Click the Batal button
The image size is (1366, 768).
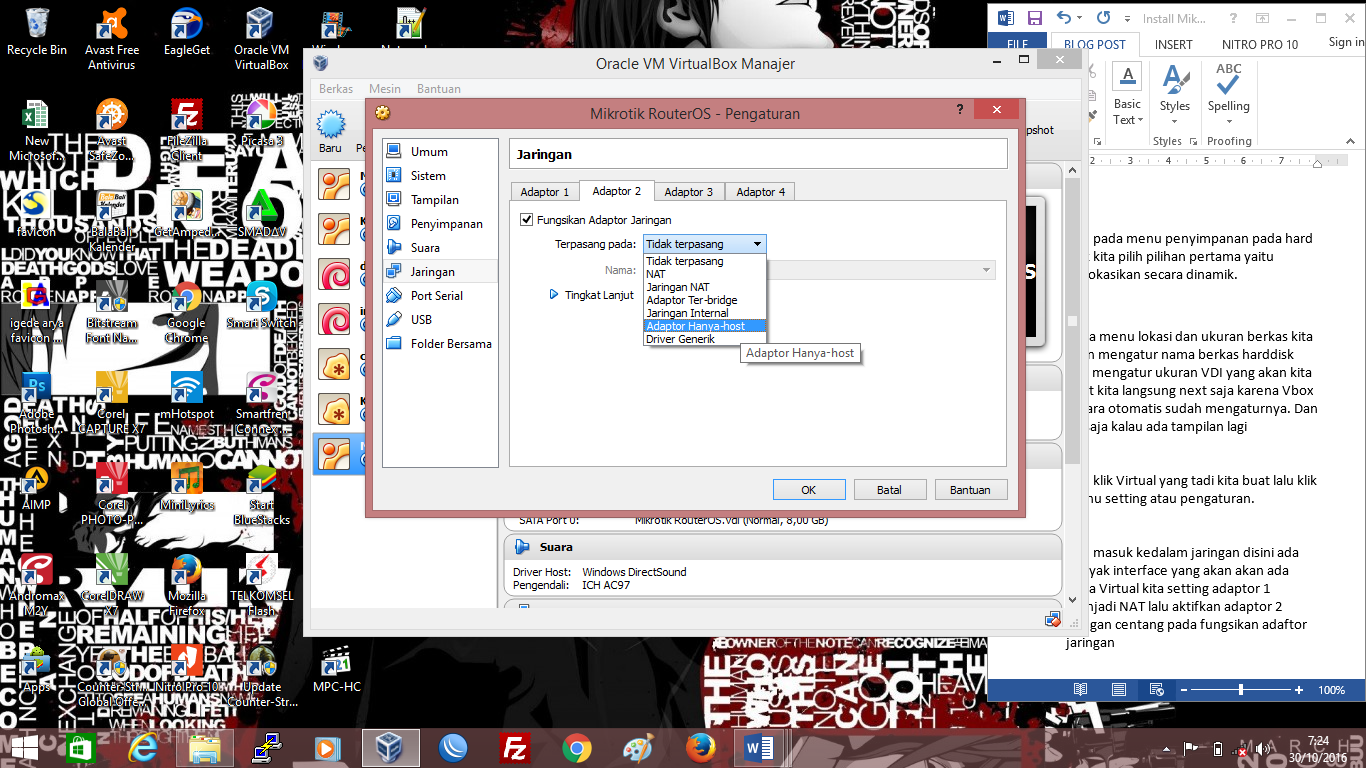tap(889, 490)
